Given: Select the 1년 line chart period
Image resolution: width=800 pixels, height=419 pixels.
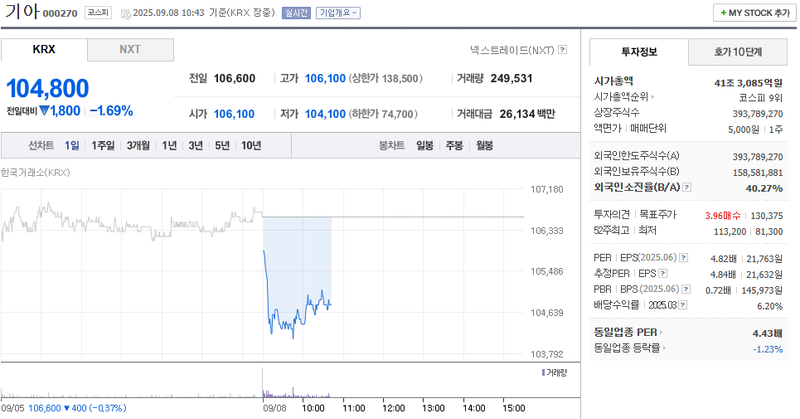Looking at the screenshot, I should 169,145.
